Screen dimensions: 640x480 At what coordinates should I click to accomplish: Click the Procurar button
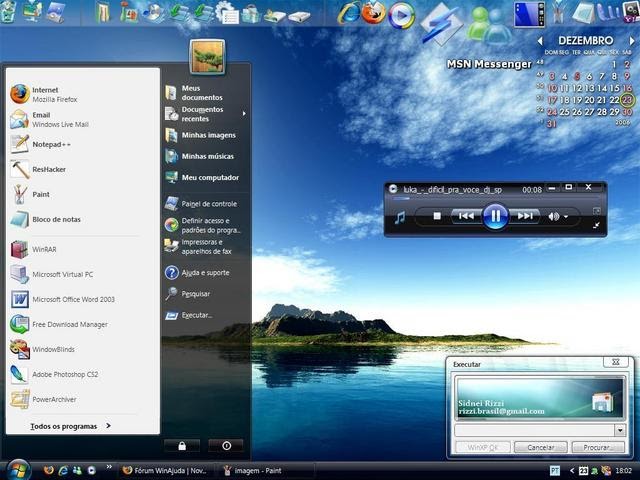pos(597,448)
